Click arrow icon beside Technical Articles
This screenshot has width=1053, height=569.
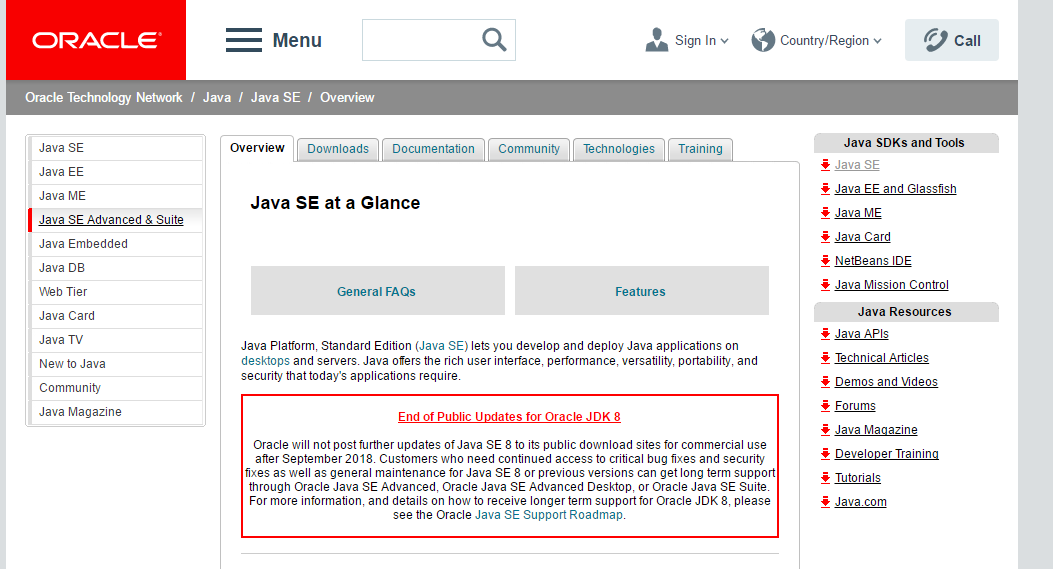825,358
